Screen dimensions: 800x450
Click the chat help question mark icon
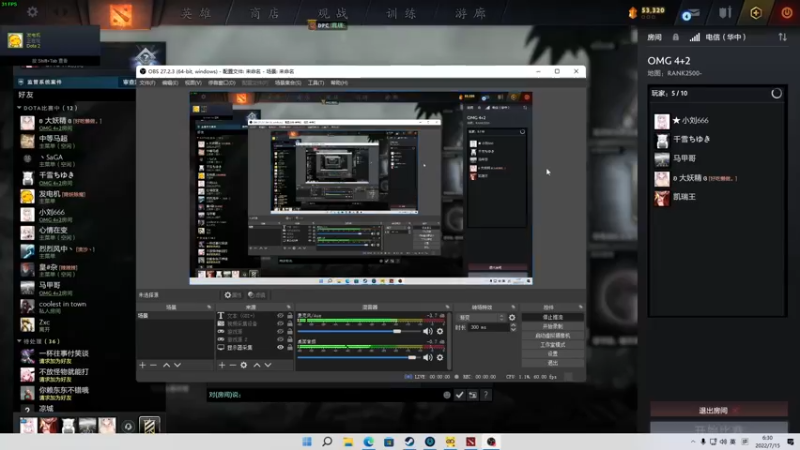(x=486, y=394)
